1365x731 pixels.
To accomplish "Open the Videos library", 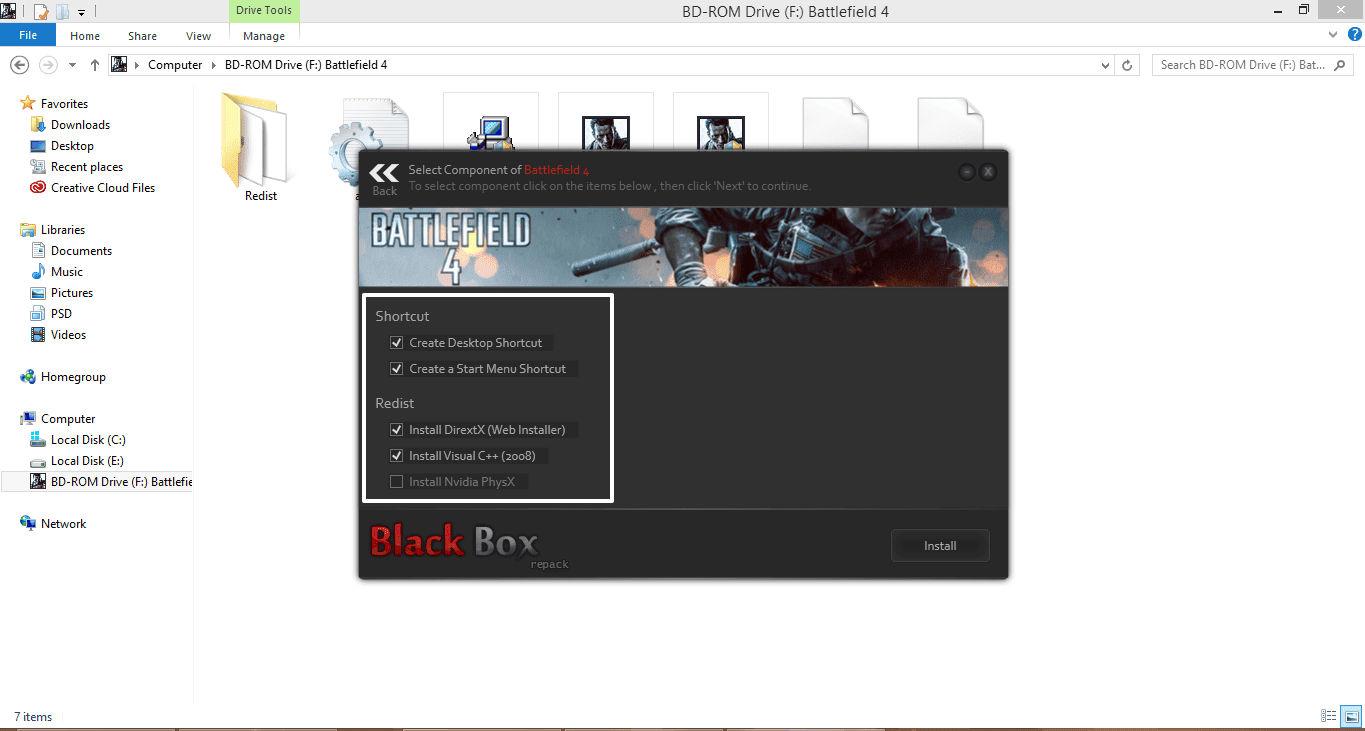I will click(x=68, y=335).
